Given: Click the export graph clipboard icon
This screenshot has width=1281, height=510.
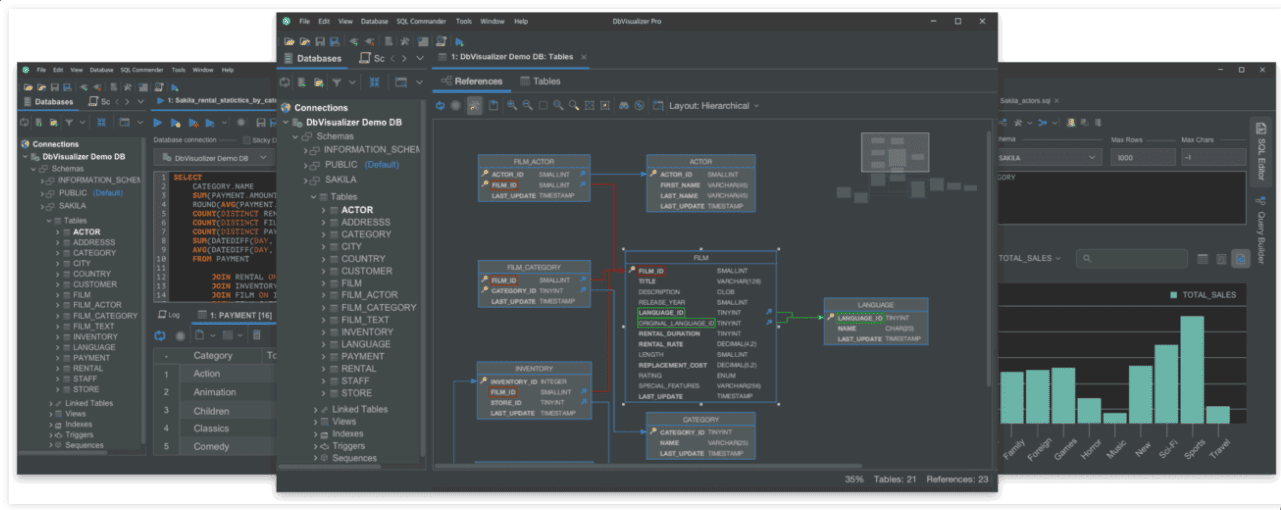Looking at the screenshot, I should 494,105.
